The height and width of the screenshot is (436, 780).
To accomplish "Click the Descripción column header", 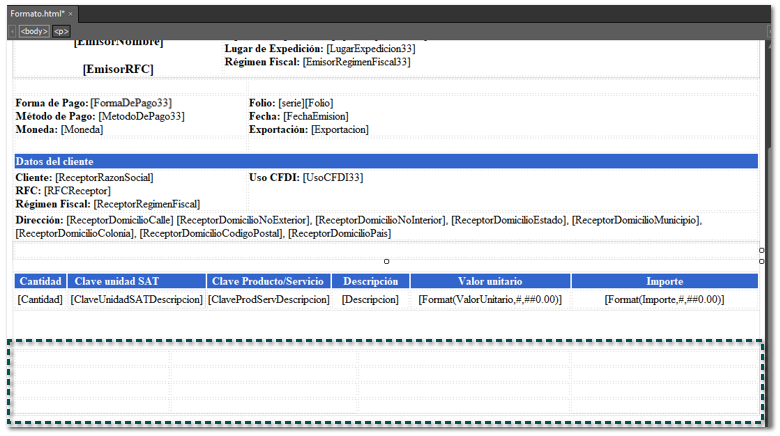I will 370,282.
